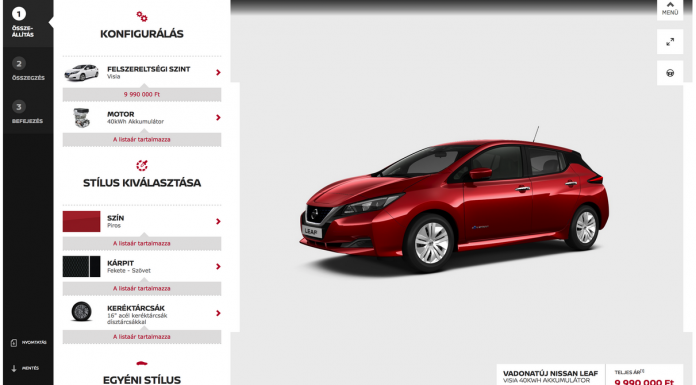696x385 pixels.
Task: Click the Nyomtatás print icon
Action: point(14,343)
